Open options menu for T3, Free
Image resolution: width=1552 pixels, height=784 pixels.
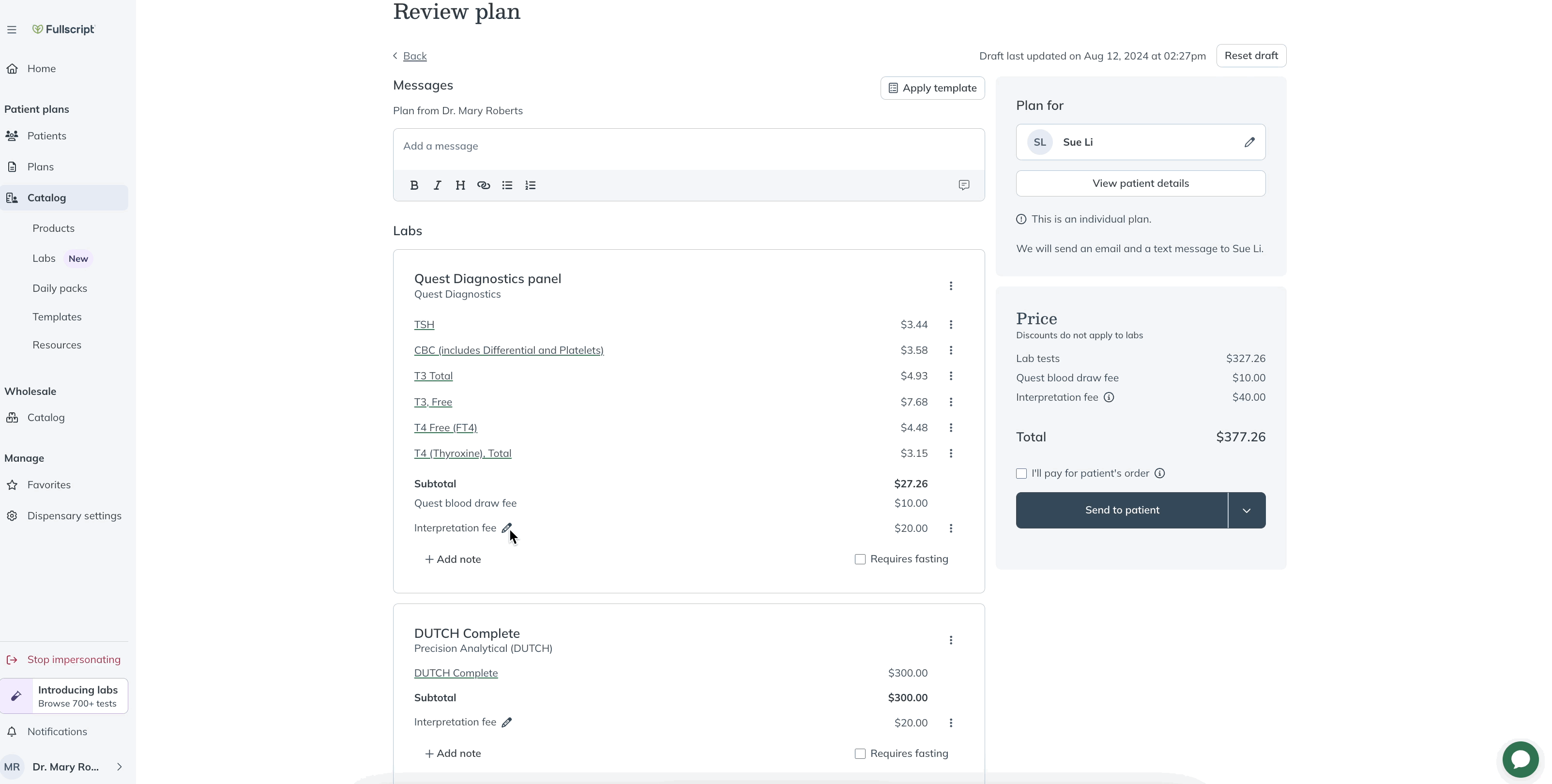click(951, 402)
